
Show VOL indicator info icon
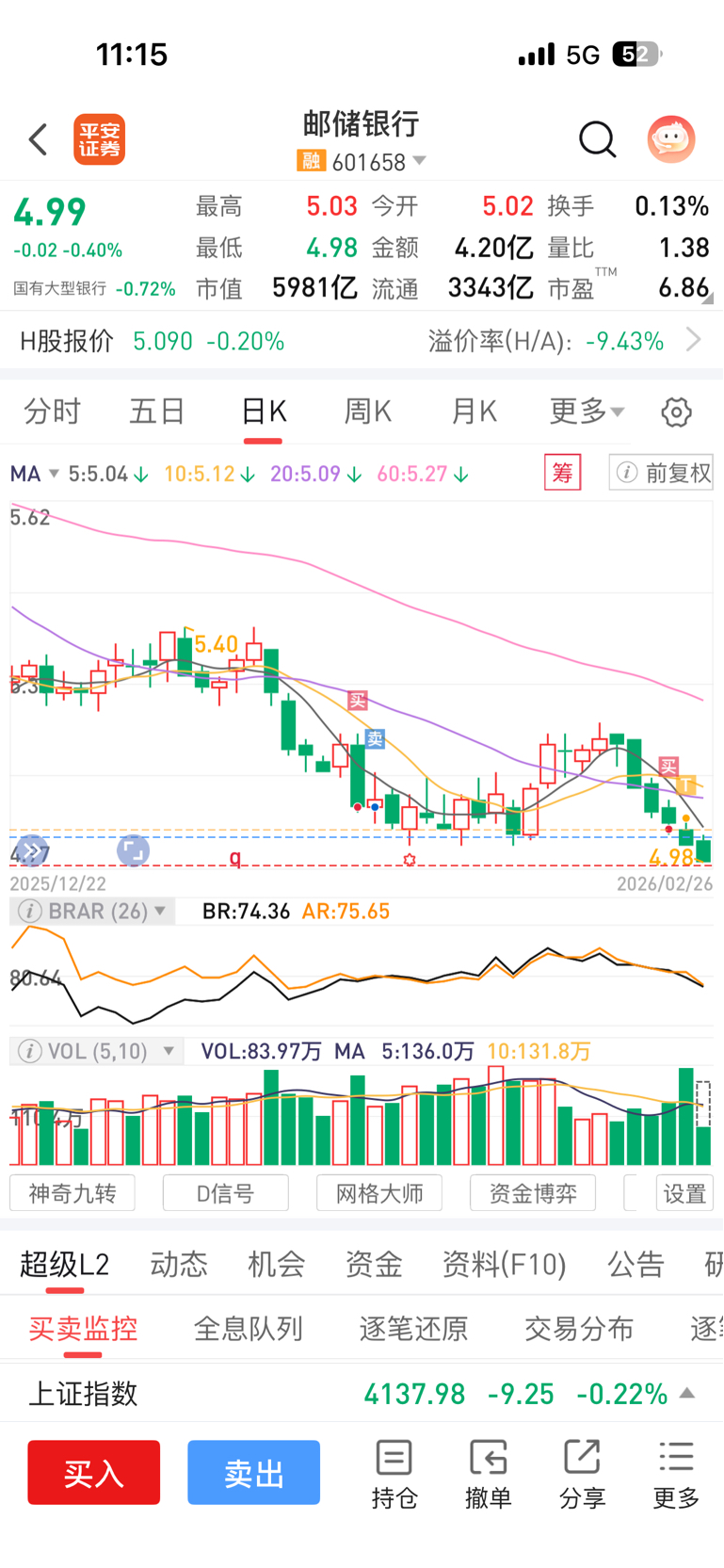(30, 1051)
